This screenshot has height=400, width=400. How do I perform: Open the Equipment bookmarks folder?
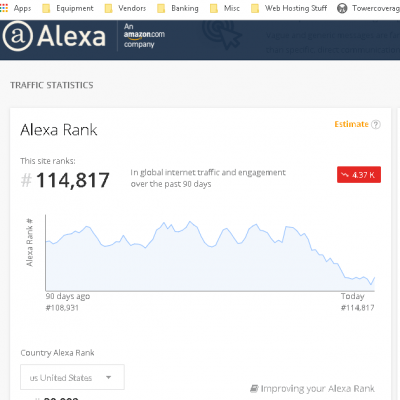[x=68, y=8]
